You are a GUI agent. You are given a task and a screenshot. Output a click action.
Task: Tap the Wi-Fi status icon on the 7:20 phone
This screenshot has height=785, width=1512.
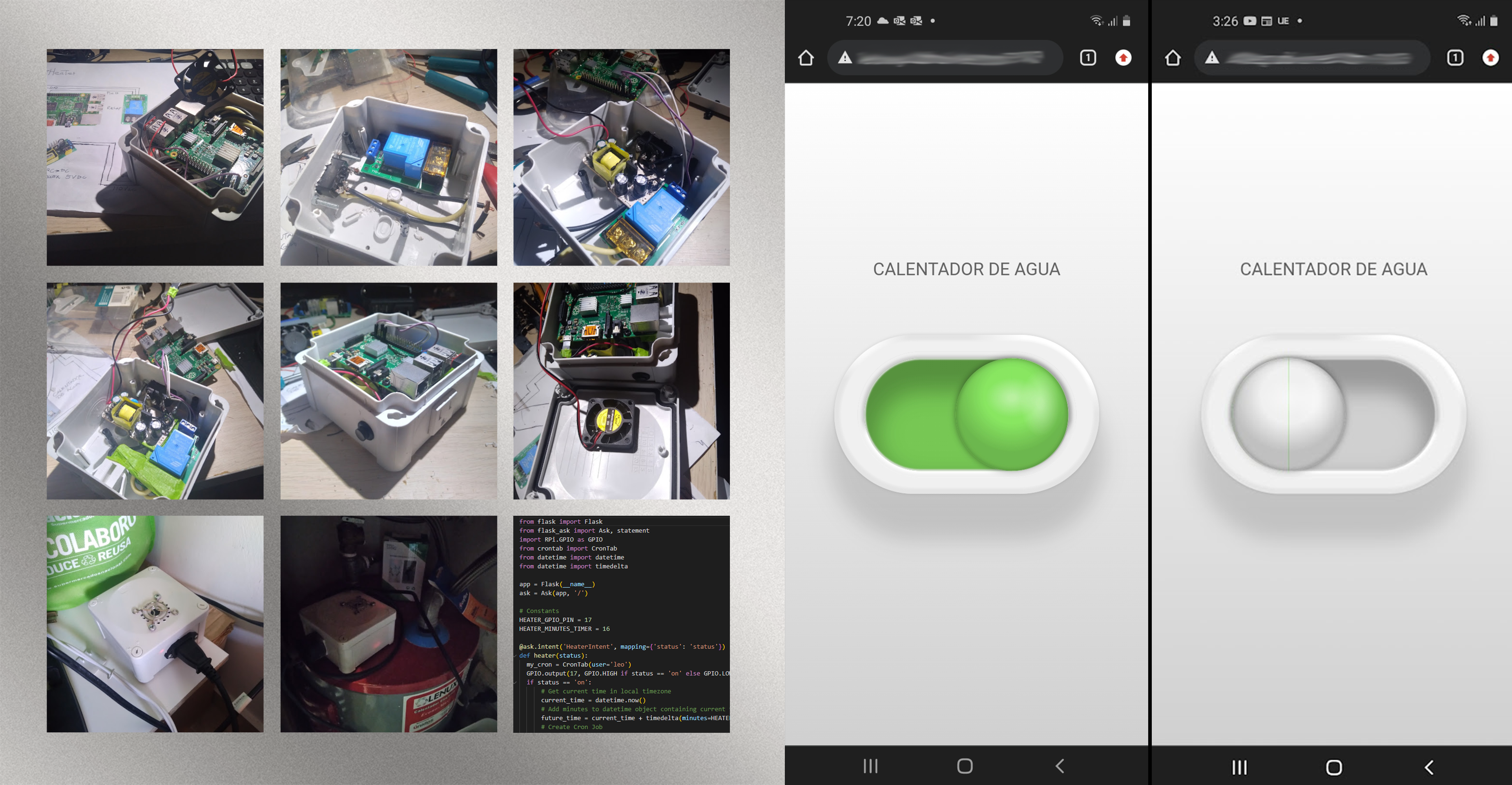point(1096,20)
